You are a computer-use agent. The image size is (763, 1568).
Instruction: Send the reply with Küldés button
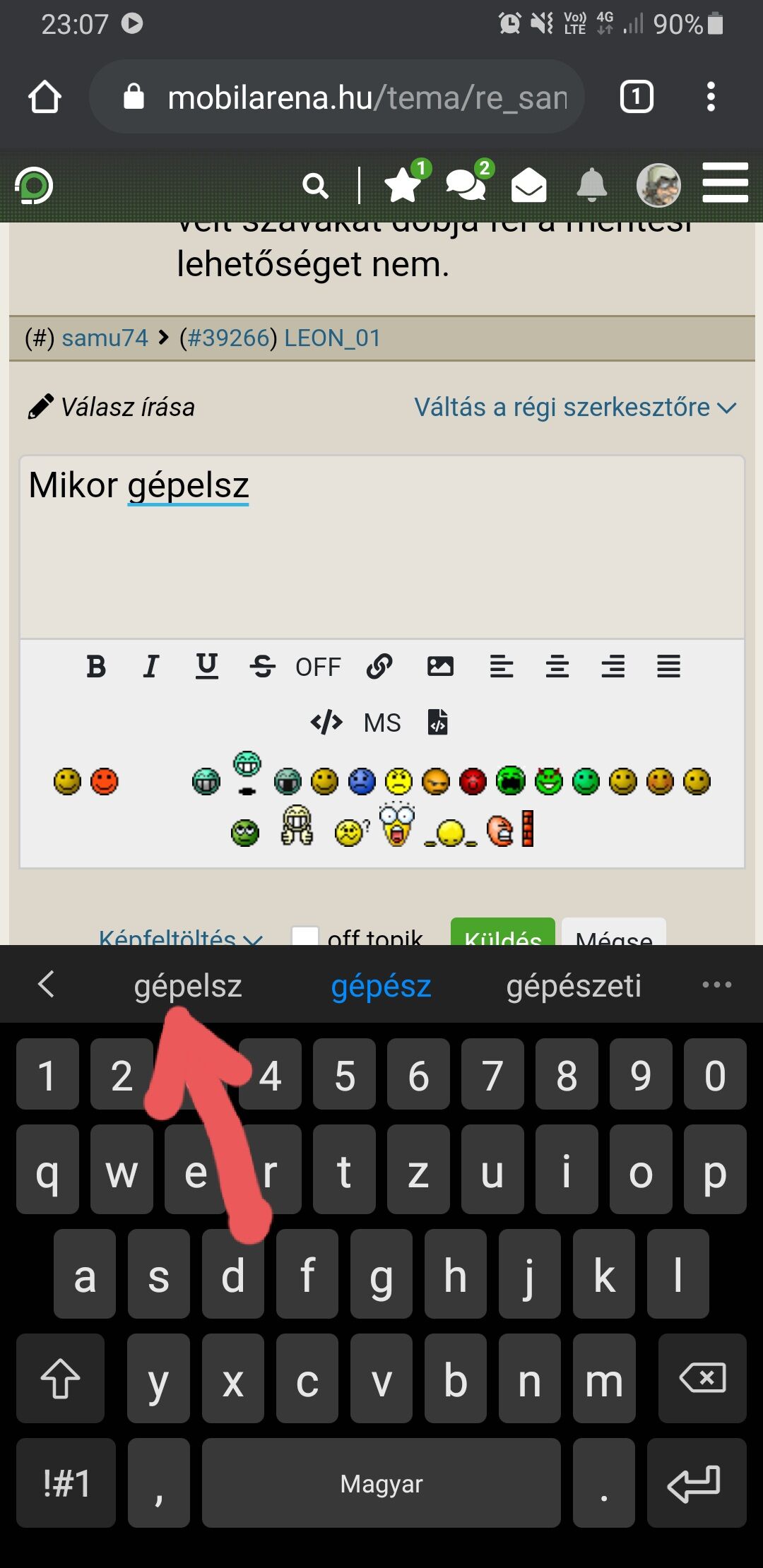coord(503,932)
